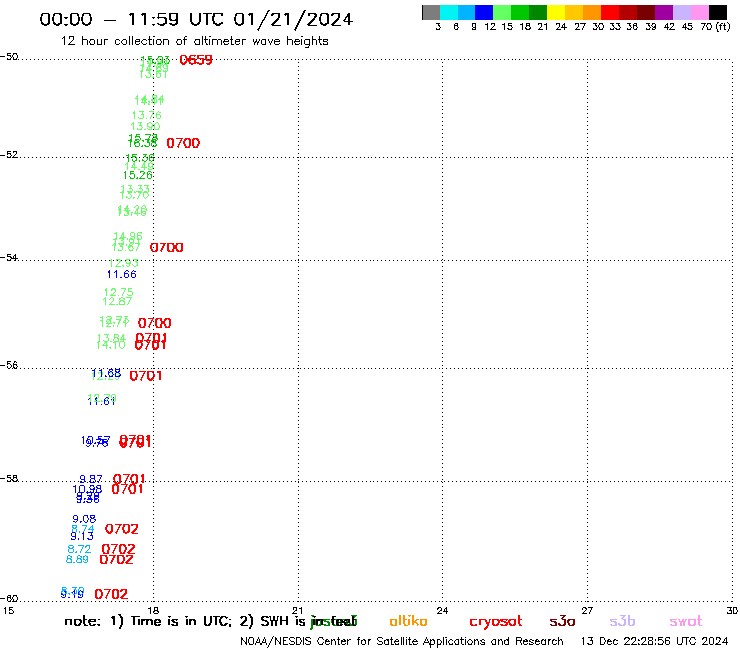
Task: Select the yellow swatch in the color bar
Action: (x=556, y=13)
